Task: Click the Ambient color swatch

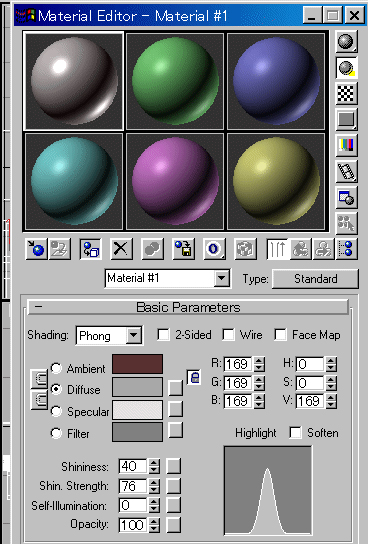Action: [x=137, y=364]
